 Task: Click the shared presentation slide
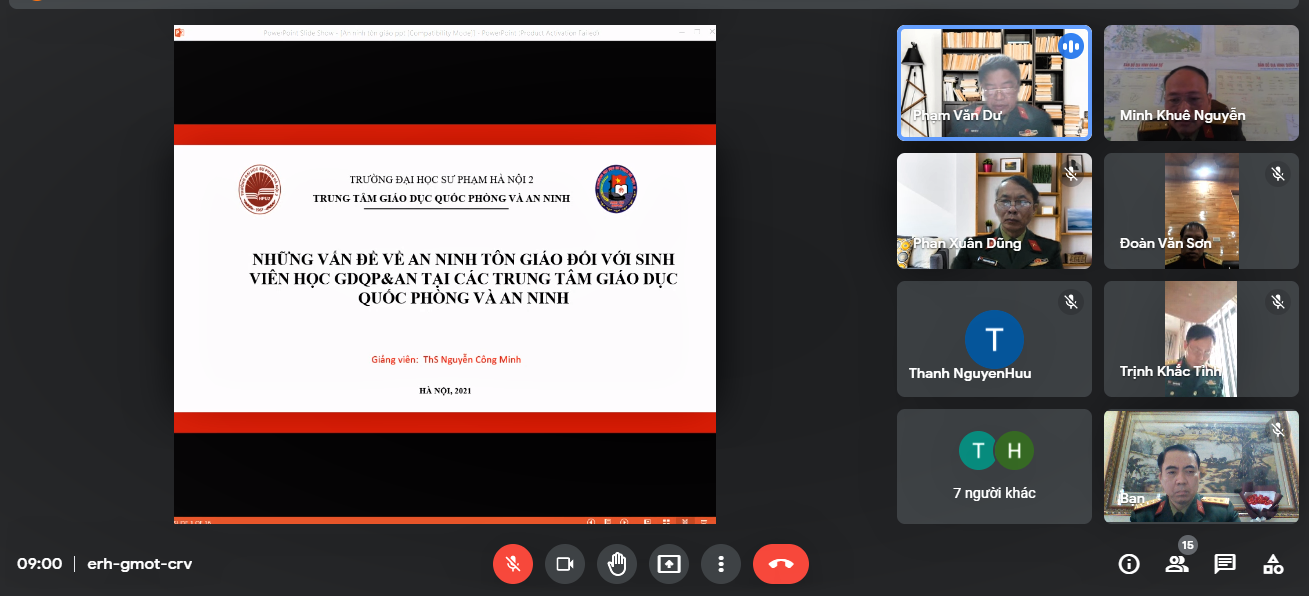(x=445, y=280)
